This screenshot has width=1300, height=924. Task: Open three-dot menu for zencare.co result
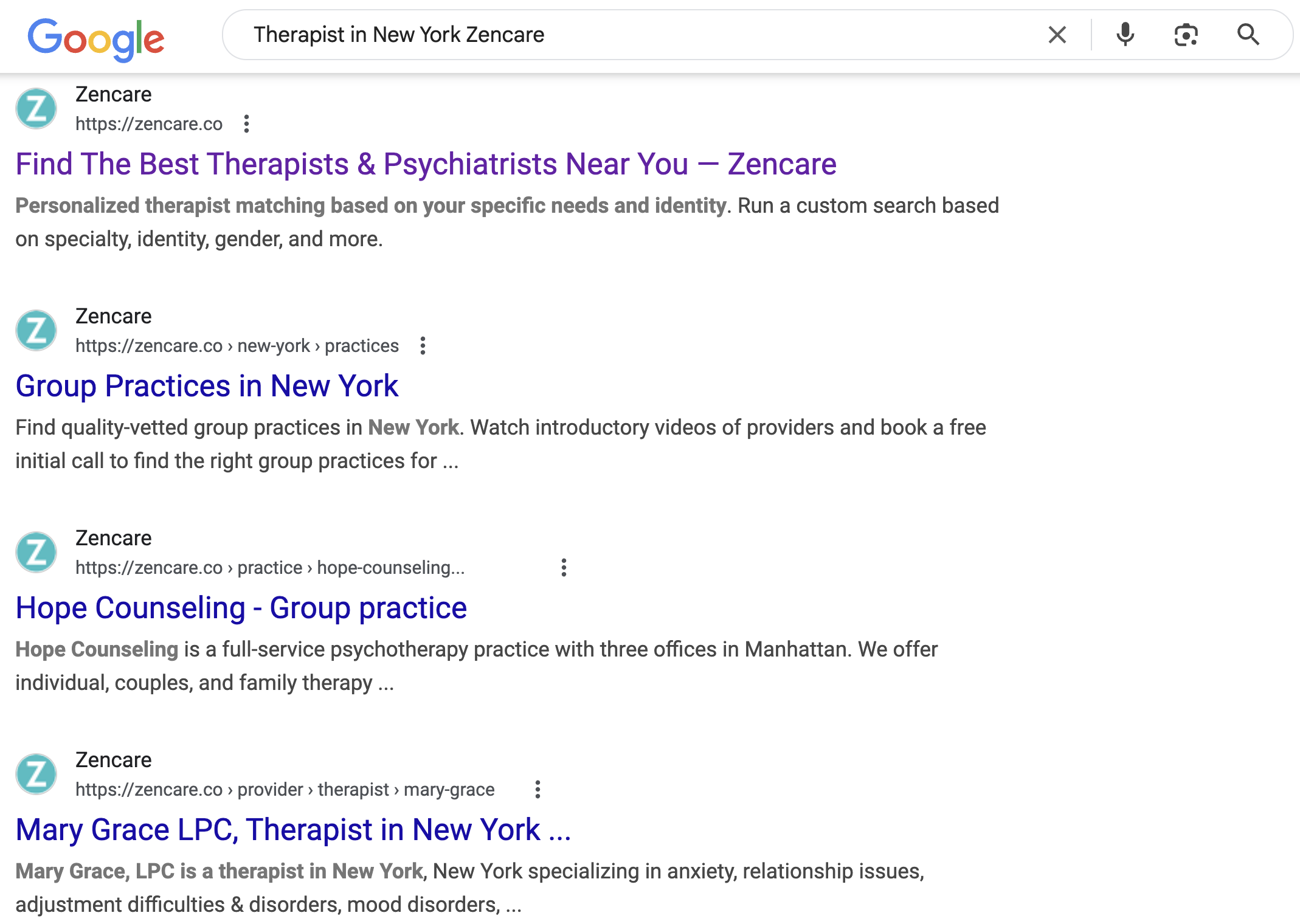(x=246, y=124)
